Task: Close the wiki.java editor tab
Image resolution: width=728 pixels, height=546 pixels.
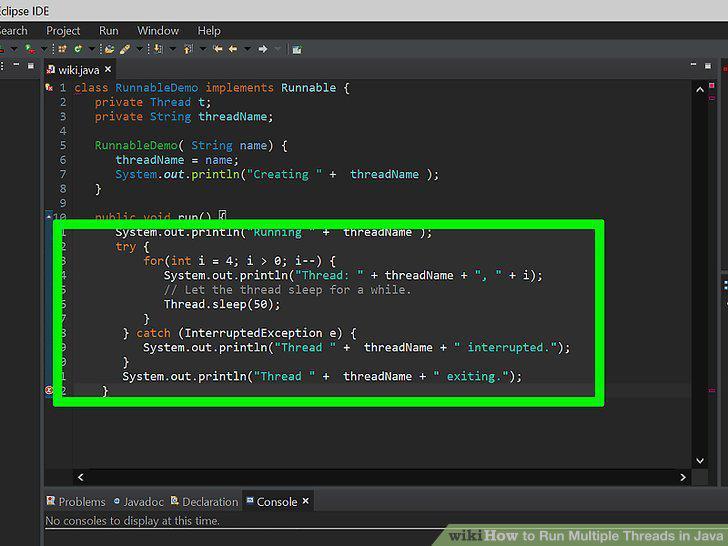Action: click(x=108, y=69)
